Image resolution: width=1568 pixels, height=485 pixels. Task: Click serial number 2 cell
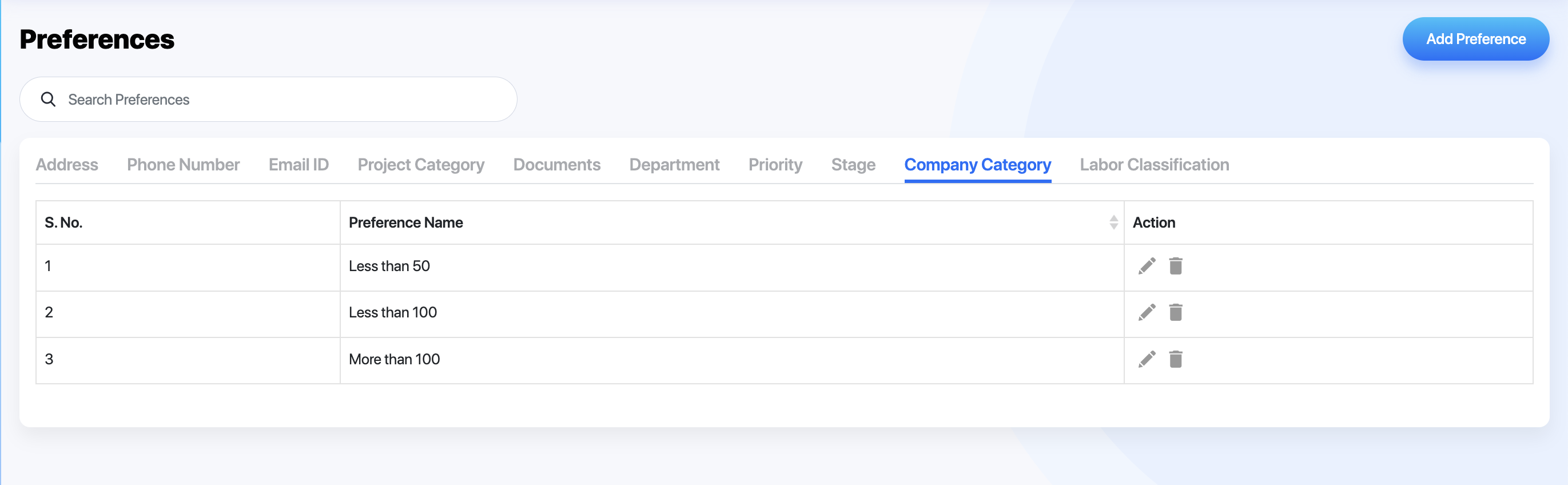coord(188,314)
